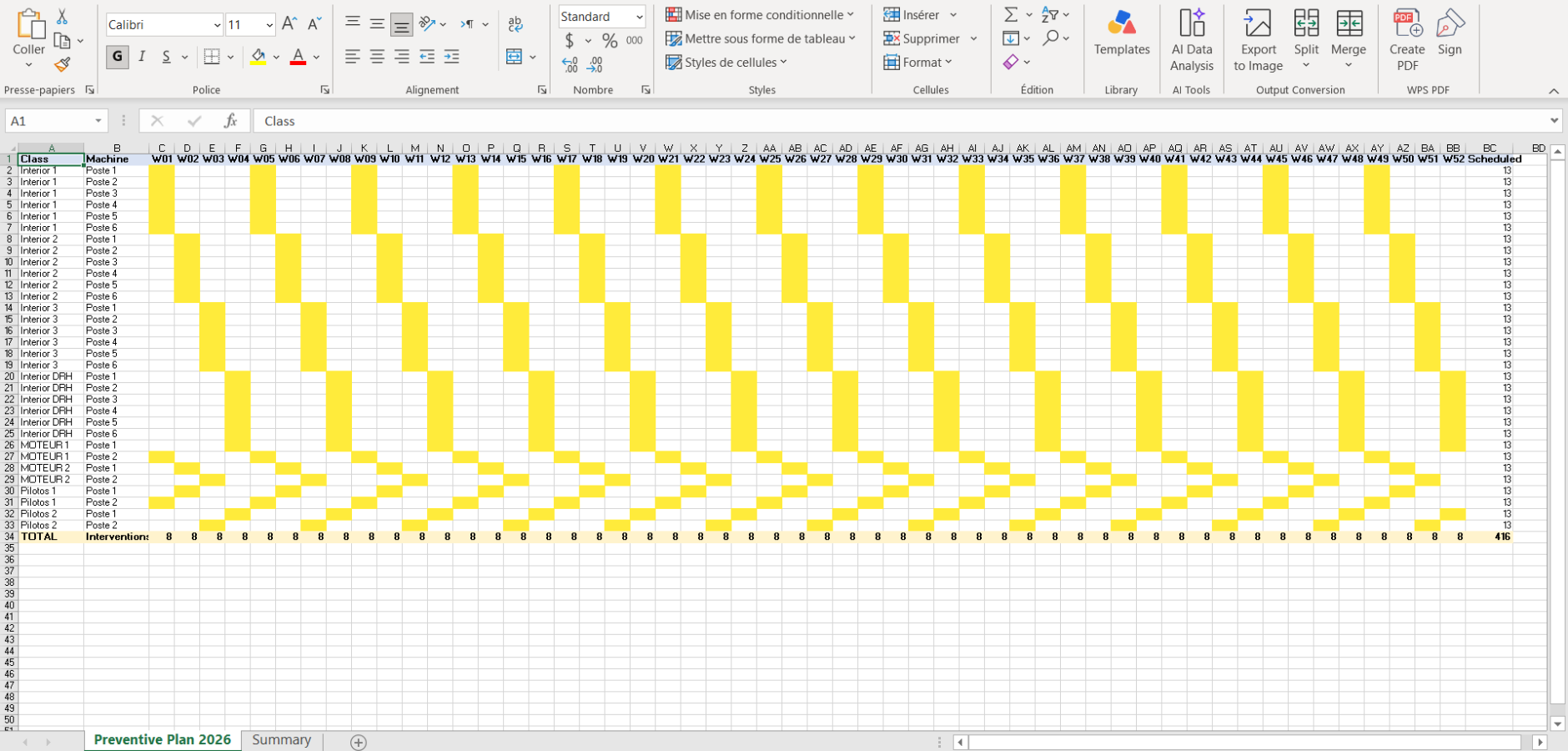Image resolution: width=1568 pixels, height=751 pixels.
Task: Align text right in cell
Action: [x=401, y=57]
